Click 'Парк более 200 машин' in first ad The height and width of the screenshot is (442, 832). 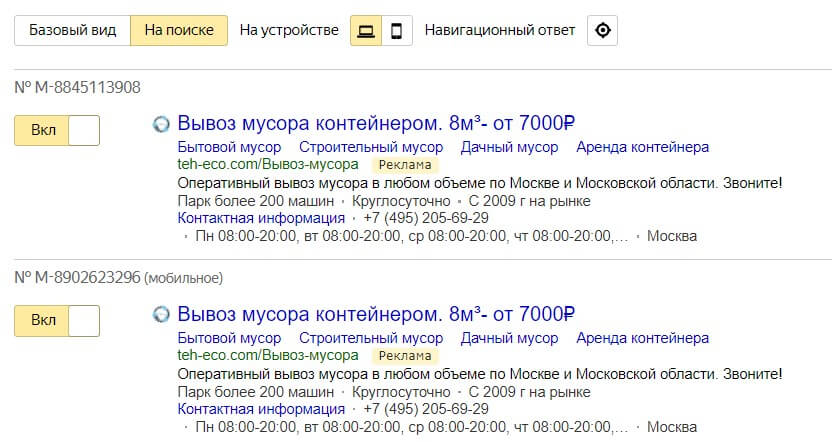[256, 201]
